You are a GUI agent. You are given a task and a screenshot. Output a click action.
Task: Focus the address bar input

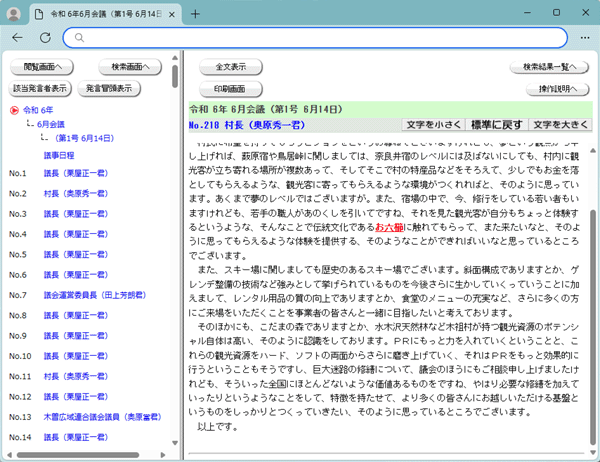315,38
